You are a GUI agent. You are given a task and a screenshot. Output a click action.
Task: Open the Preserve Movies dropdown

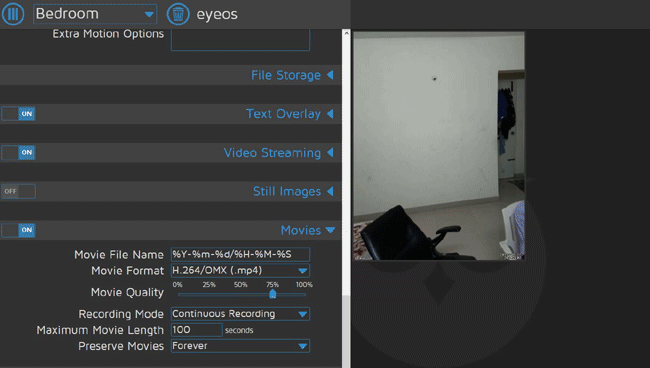pyautogui.click(x=240, y=346)
